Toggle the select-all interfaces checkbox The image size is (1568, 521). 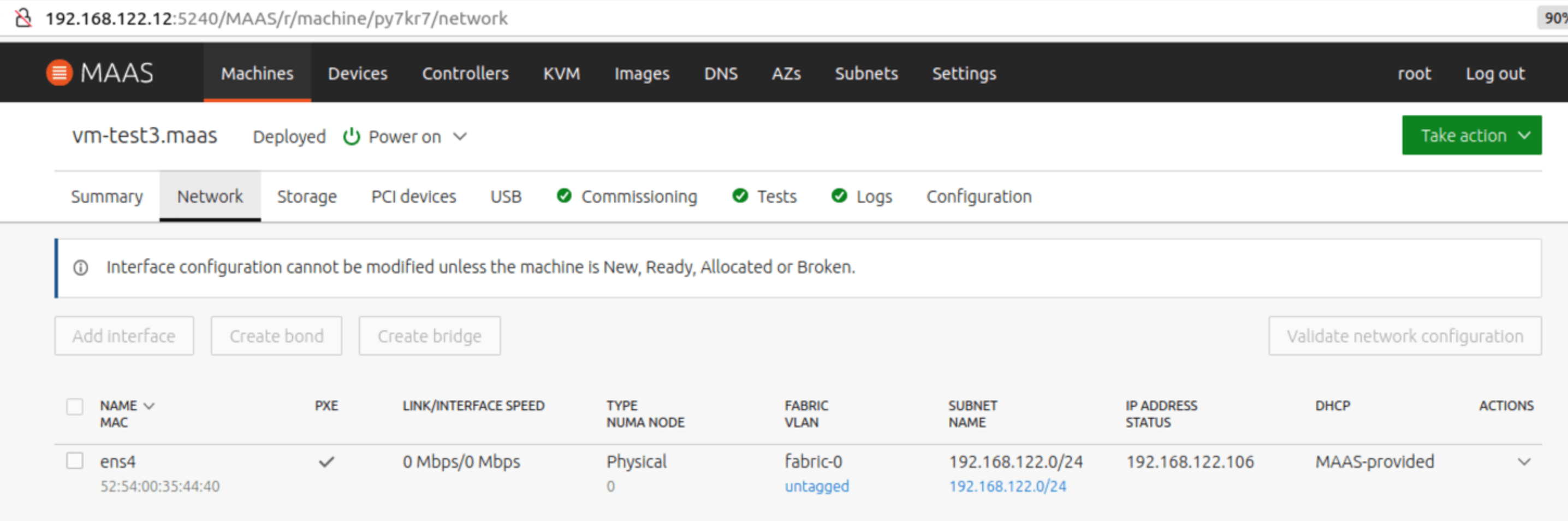pos(75,406)
